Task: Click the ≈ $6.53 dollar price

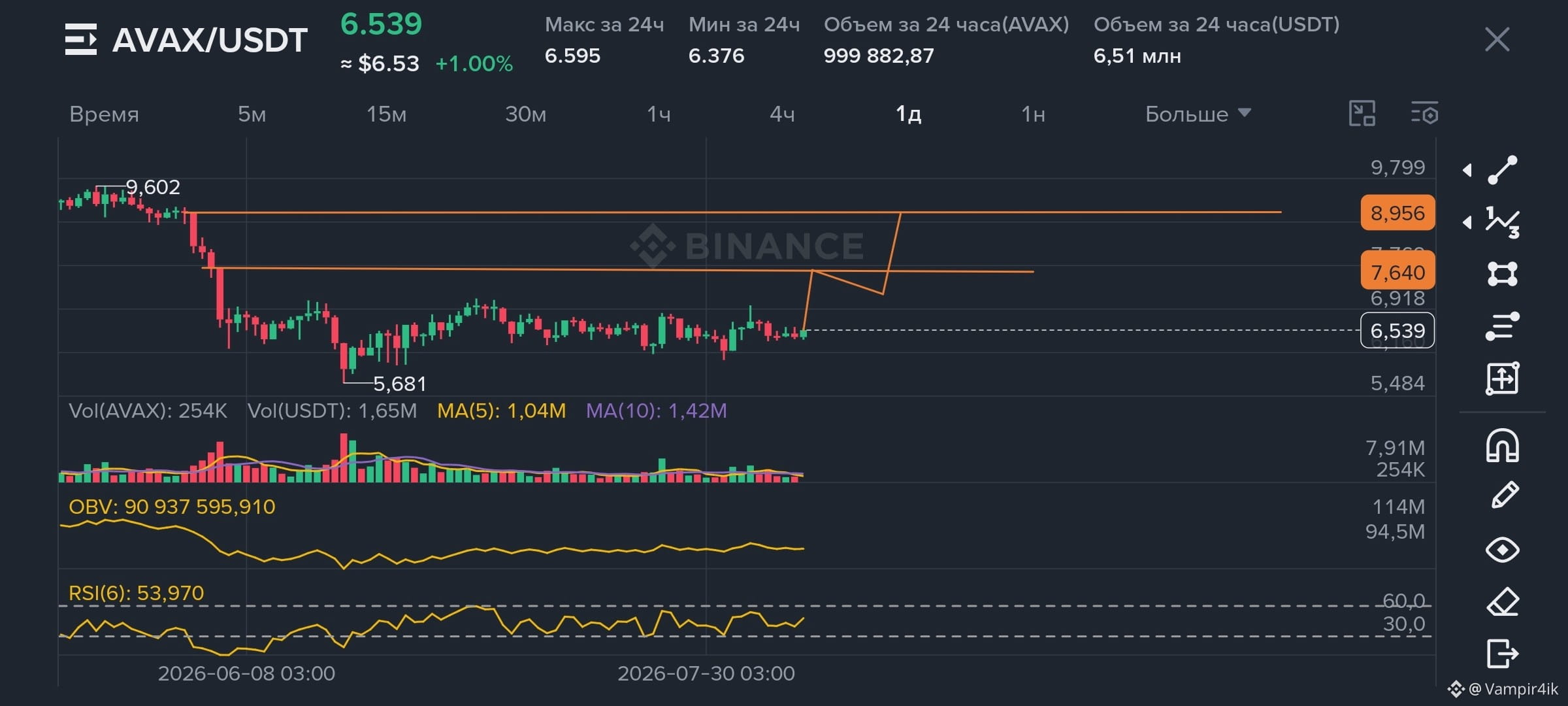Action: (x=380, y=63)
